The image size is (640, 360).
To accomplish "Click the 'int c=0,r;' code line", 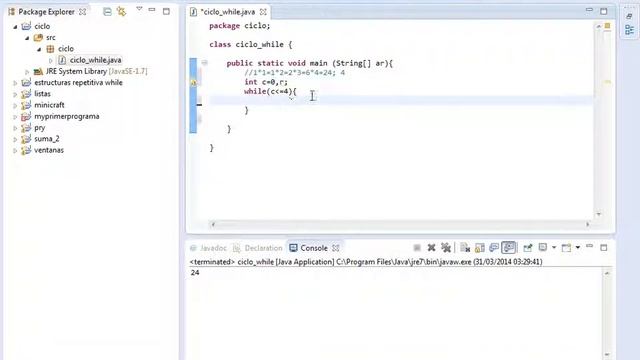I will (266, 82).
